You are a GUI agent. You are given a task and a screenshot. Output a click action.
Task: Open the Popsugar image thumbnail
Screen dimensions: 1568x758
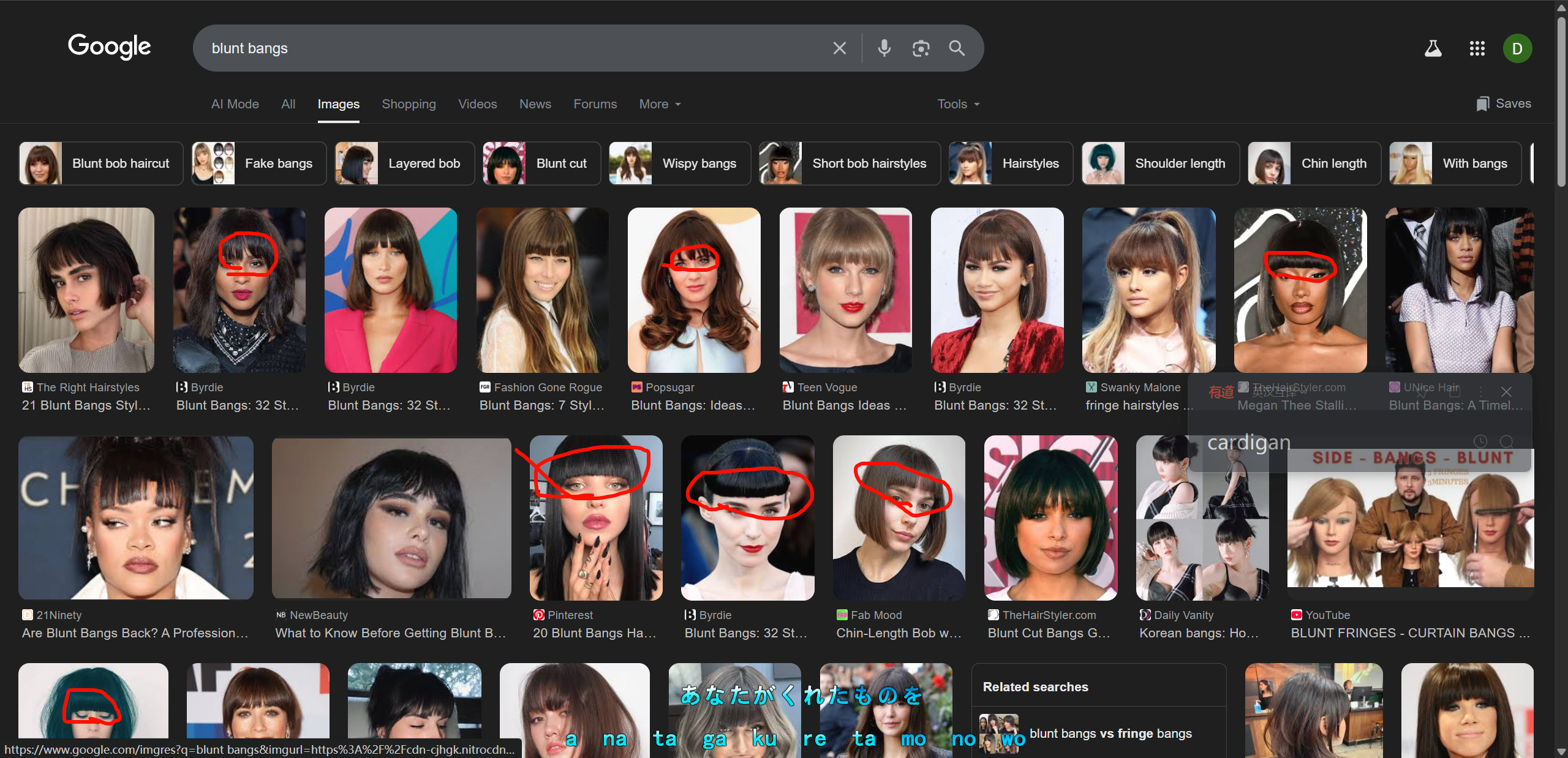(x=694, y=290)
